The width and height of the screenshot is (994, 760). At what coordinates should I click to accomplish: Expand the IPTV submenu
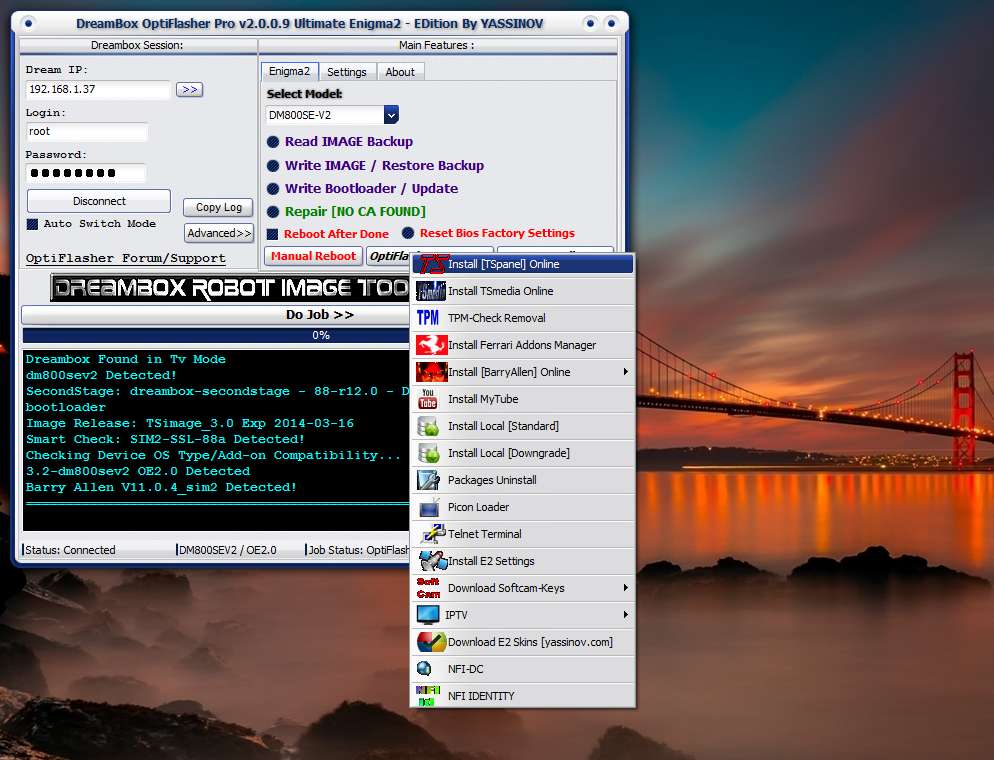click(626, 615)
